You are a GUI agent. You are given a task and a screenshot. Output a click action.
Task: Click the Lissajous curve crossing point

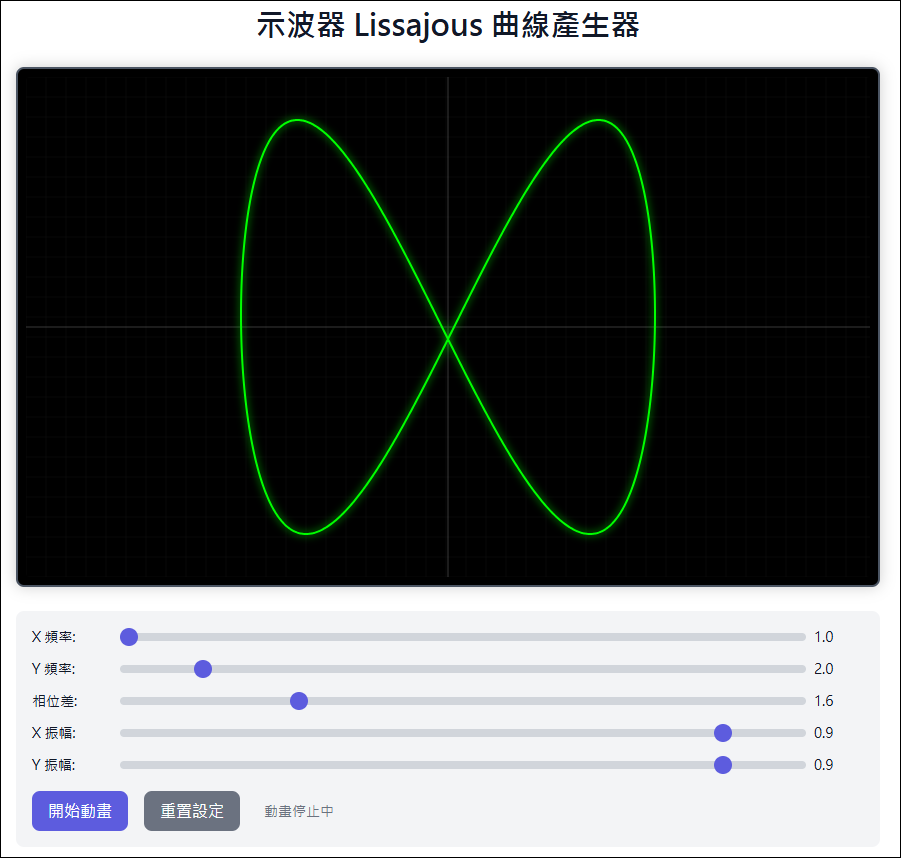pyautogui.click(x=448, y=339)
